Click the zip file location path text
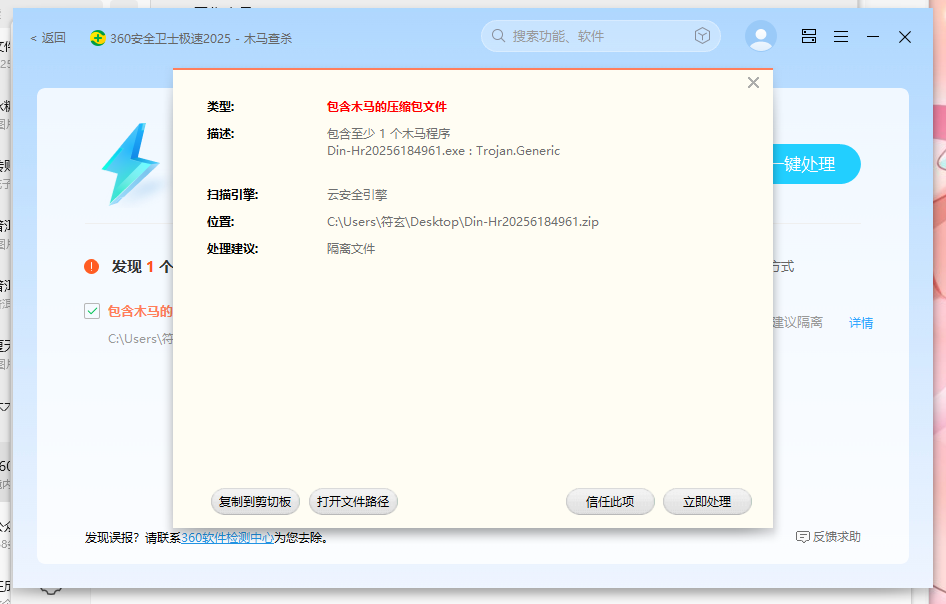946x604 pixels. (x=463, y=222)
